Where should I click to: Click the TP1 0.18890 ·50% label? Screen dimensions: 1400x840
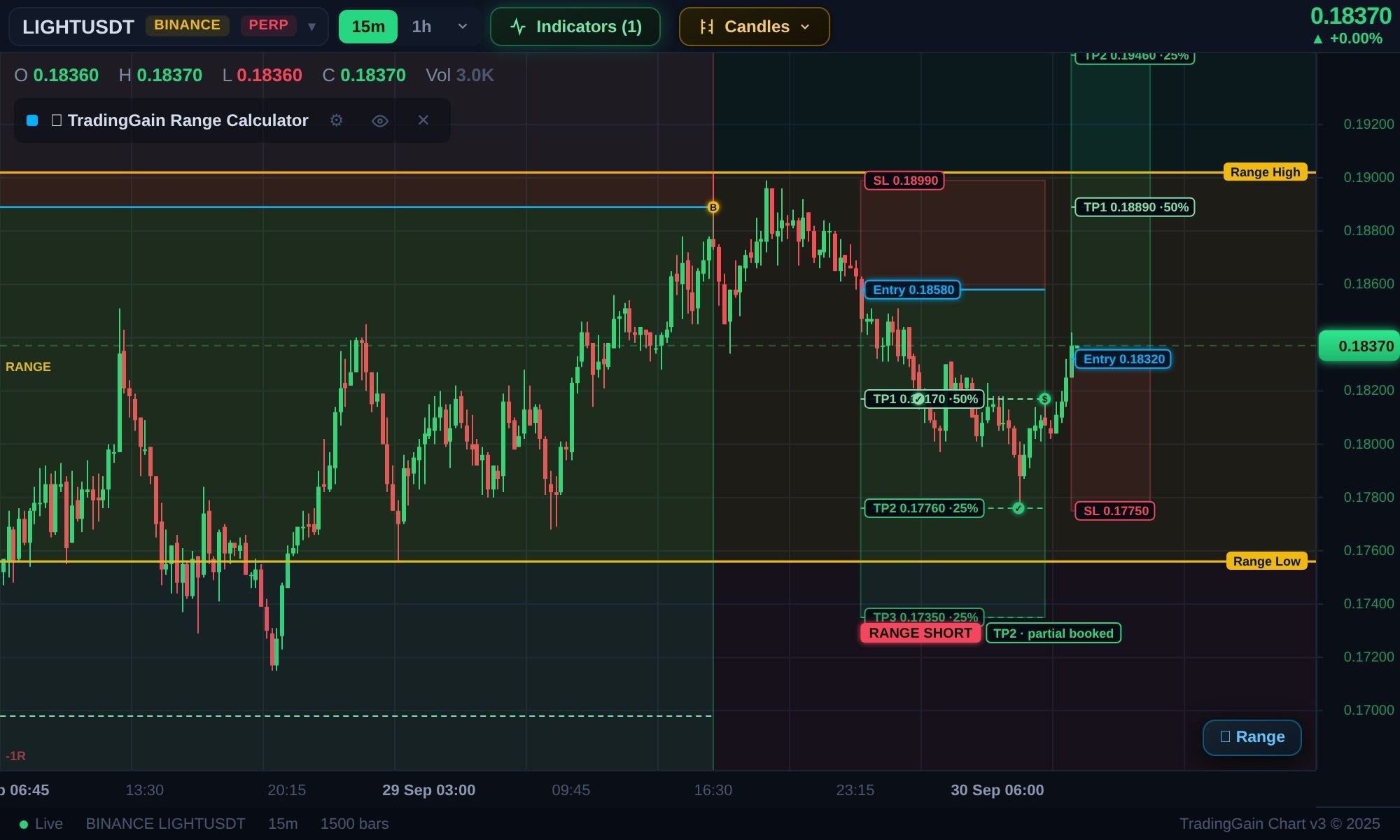click(x=1135, y=207)
